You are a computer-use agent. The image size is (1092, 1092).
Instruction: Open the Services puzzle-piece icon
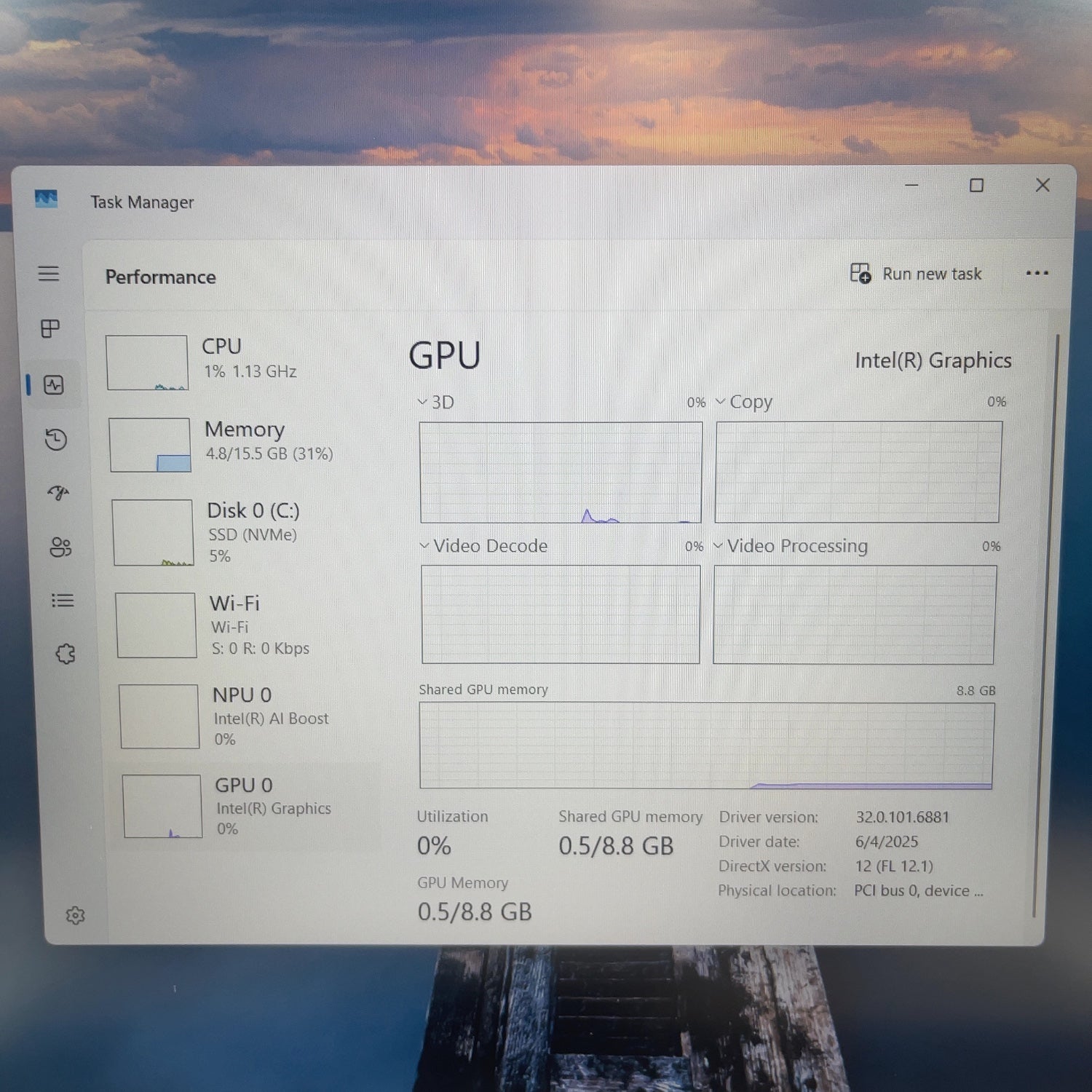tap(66, 654)
